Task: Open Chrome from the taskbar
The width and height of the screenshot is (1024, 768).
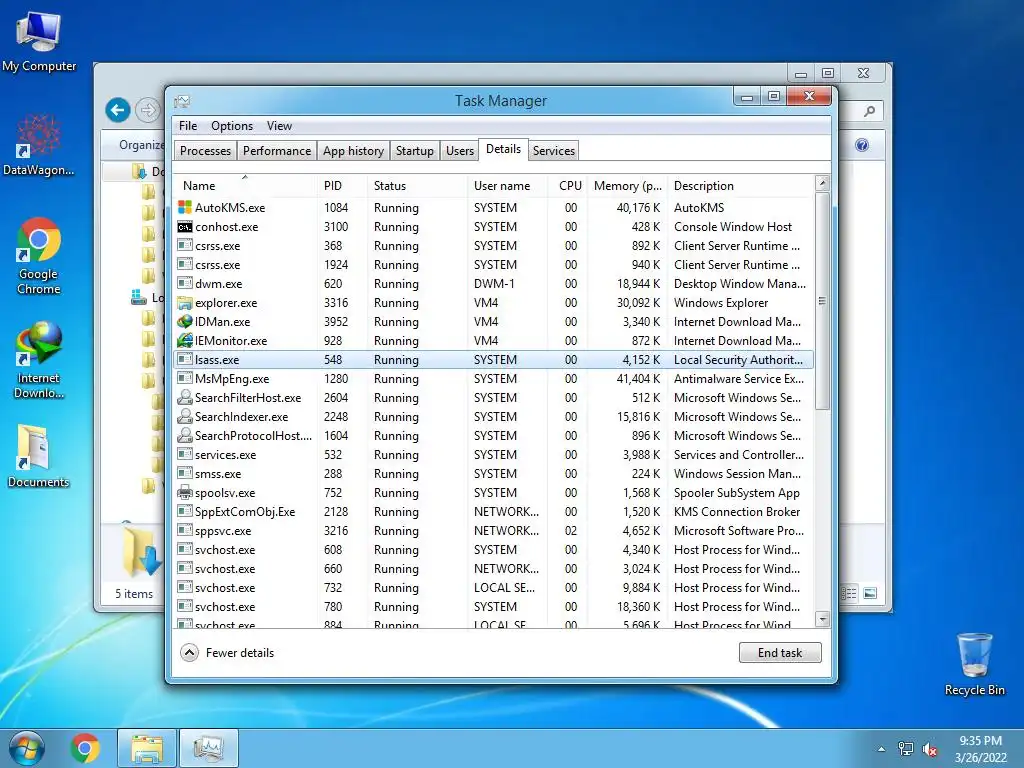Action: pos(85,748)
